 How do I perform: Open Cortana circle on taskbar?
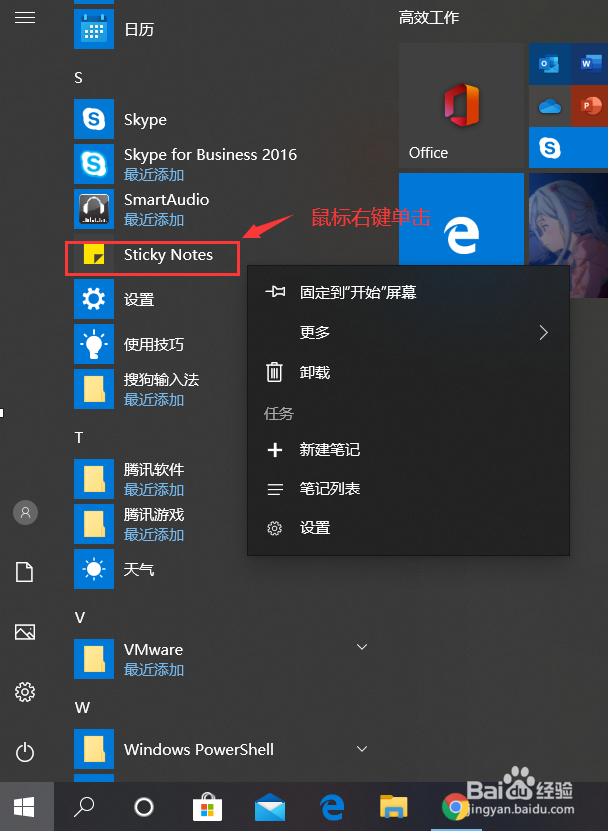pos(144,807)
